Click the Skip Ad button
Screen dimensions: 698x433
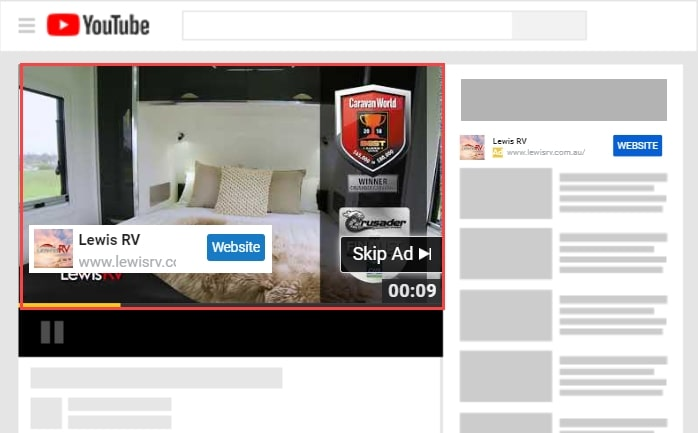[x=391, y=254]
